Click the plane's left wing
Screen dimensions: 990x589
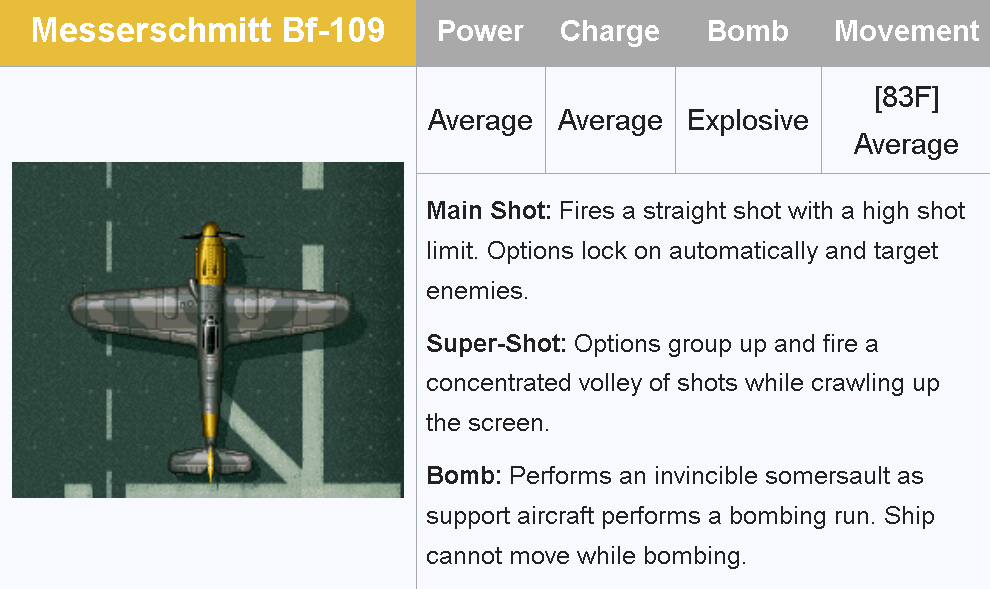[125, 310]
